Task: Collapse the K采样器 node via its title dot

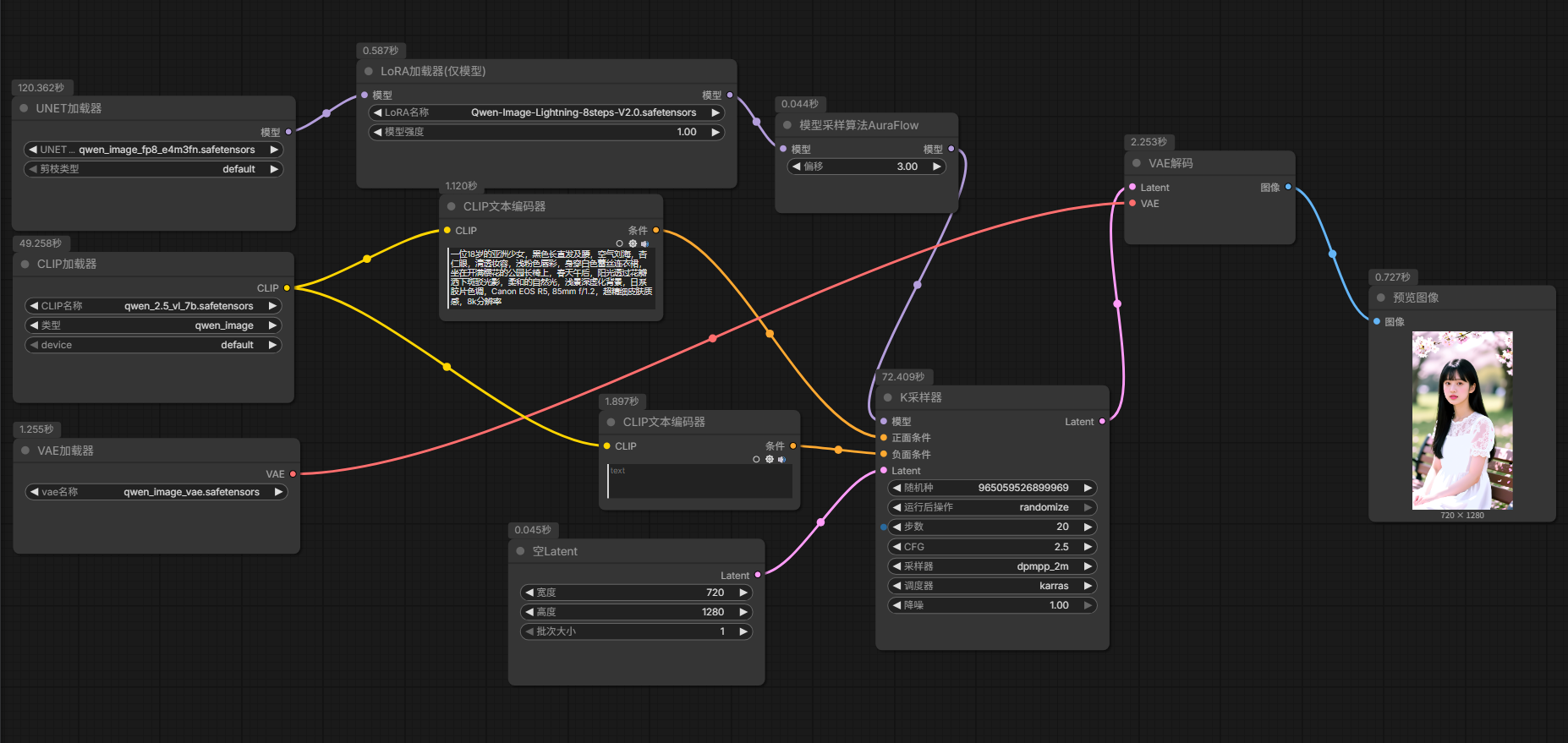Action: (x=888, y=397)
